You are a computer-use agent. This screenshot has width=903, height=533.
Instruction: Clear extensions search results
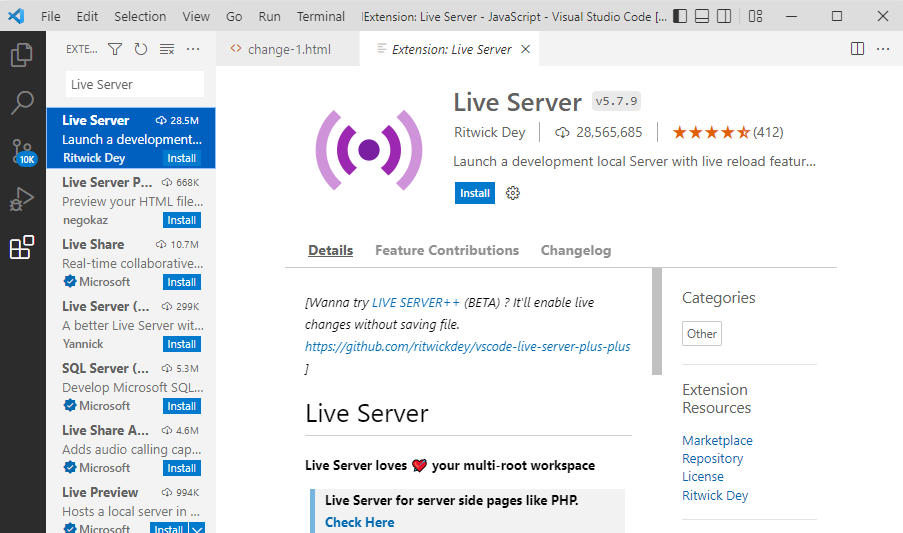tap(167, 50)
